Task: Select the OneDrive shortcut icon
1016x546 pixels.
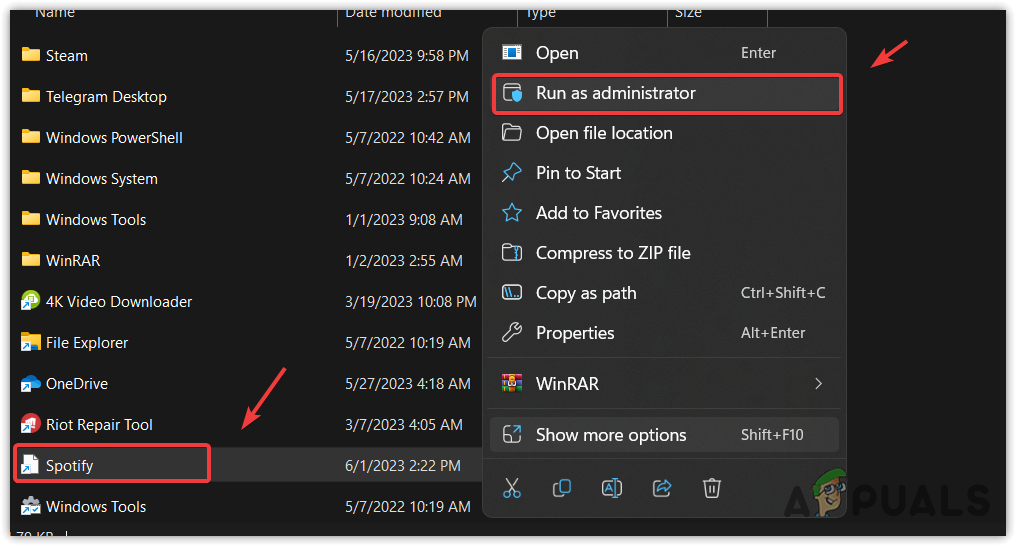Action: point(30,383)
